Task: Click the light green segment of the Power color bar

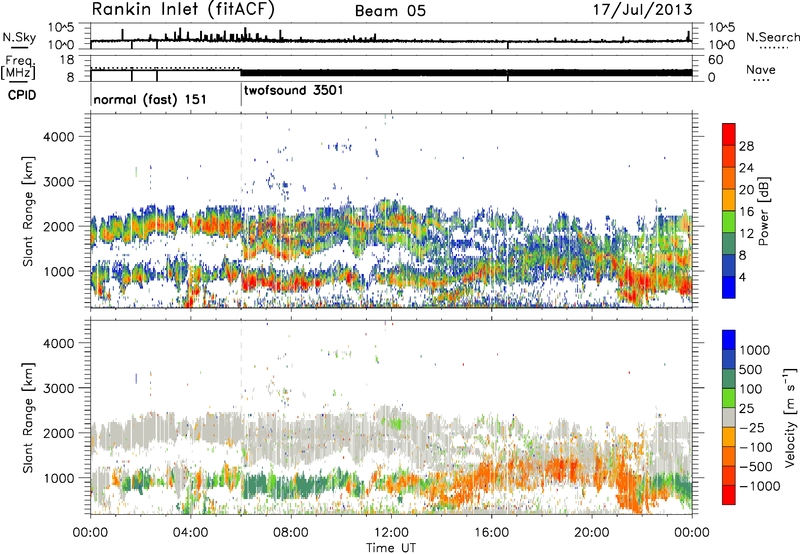Action: (729, 221)
